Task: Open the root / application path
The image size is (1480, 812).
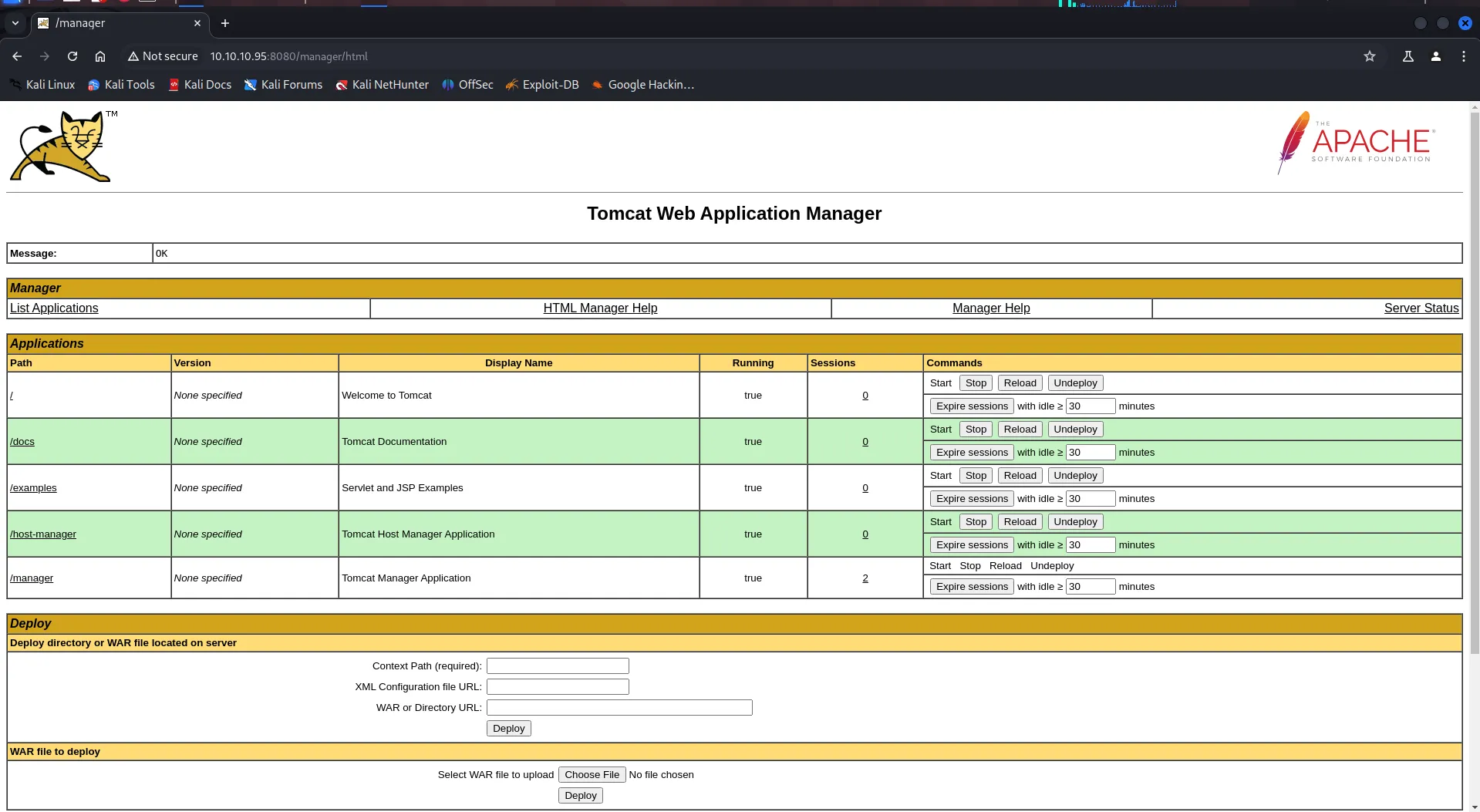Action: (12, 396)
